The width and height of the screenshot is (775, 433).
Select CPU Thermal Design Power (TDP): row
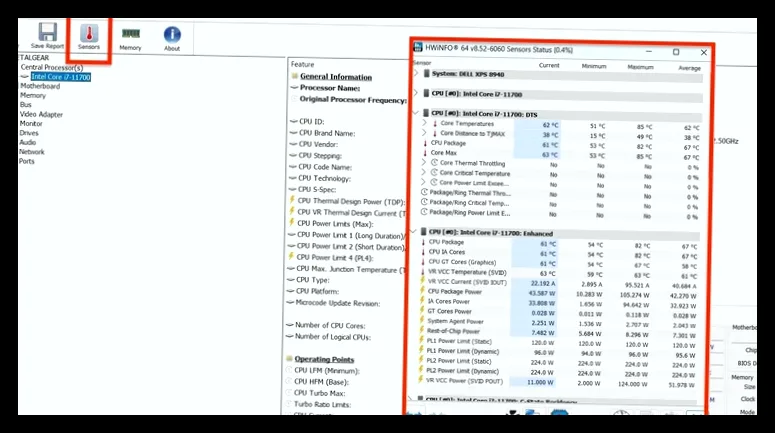pos(351,202)
